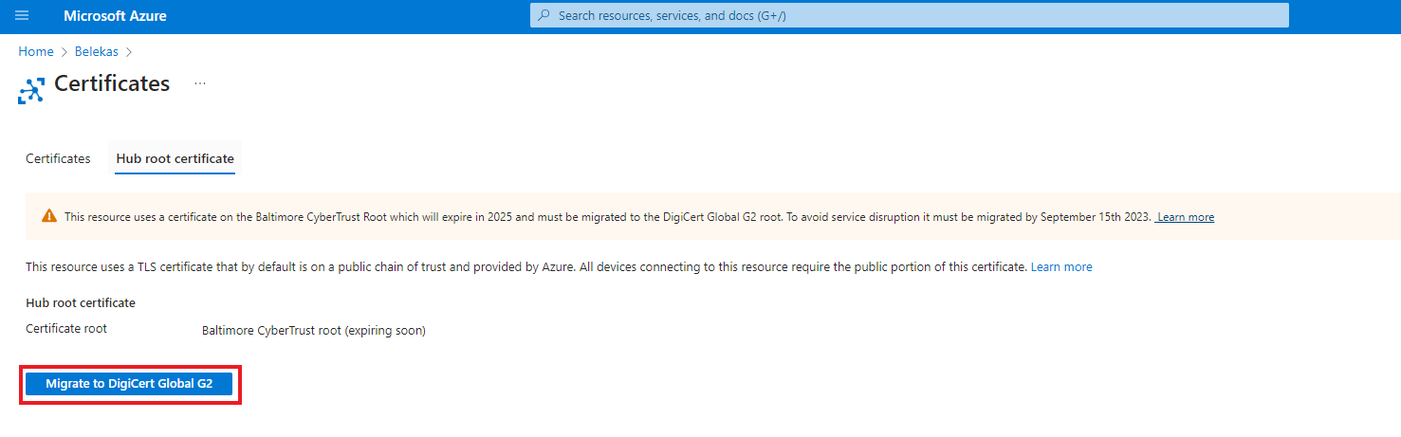
Task: Open the ellipsis more options menu
Action: (x=200, y=84)
